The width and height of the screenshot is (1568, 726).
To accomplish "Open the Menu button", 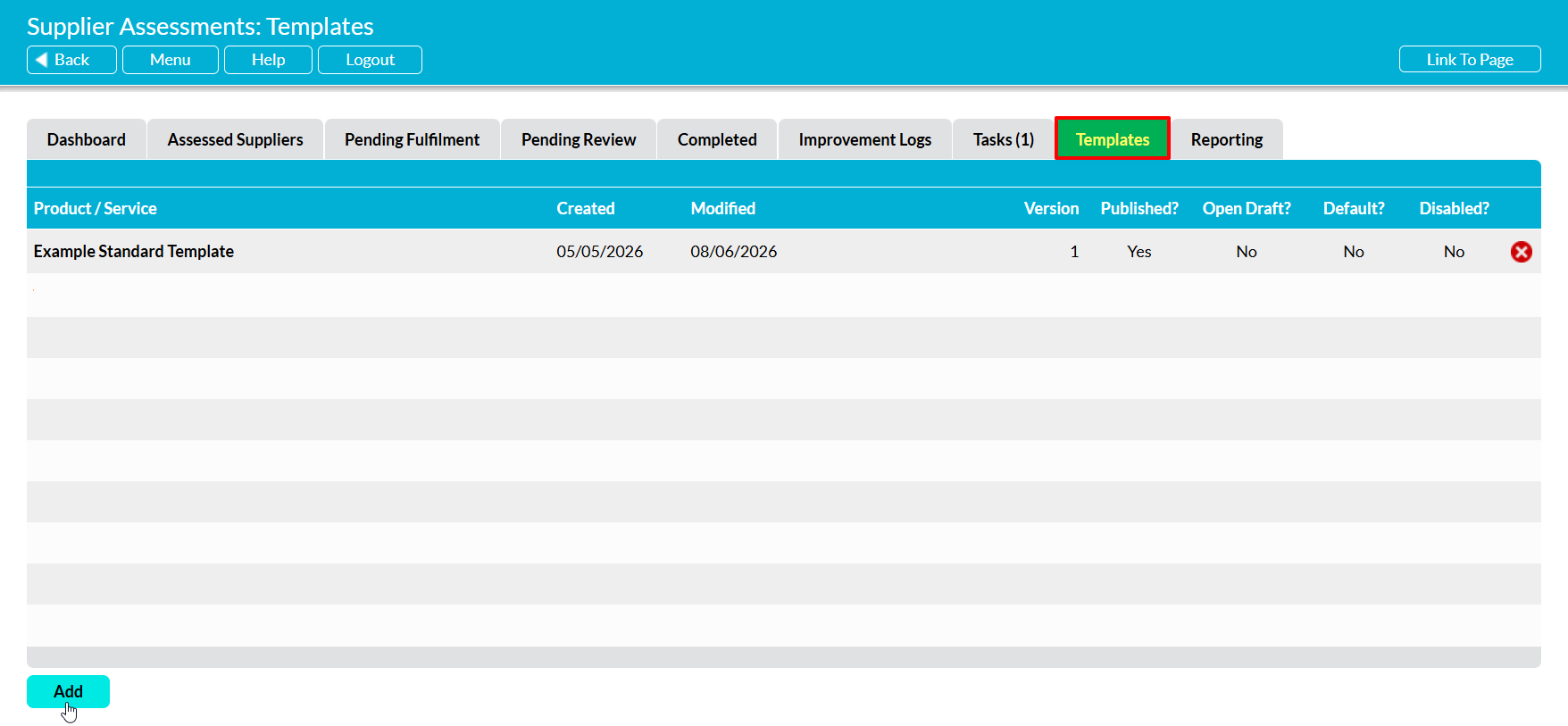I will [171, 60].
